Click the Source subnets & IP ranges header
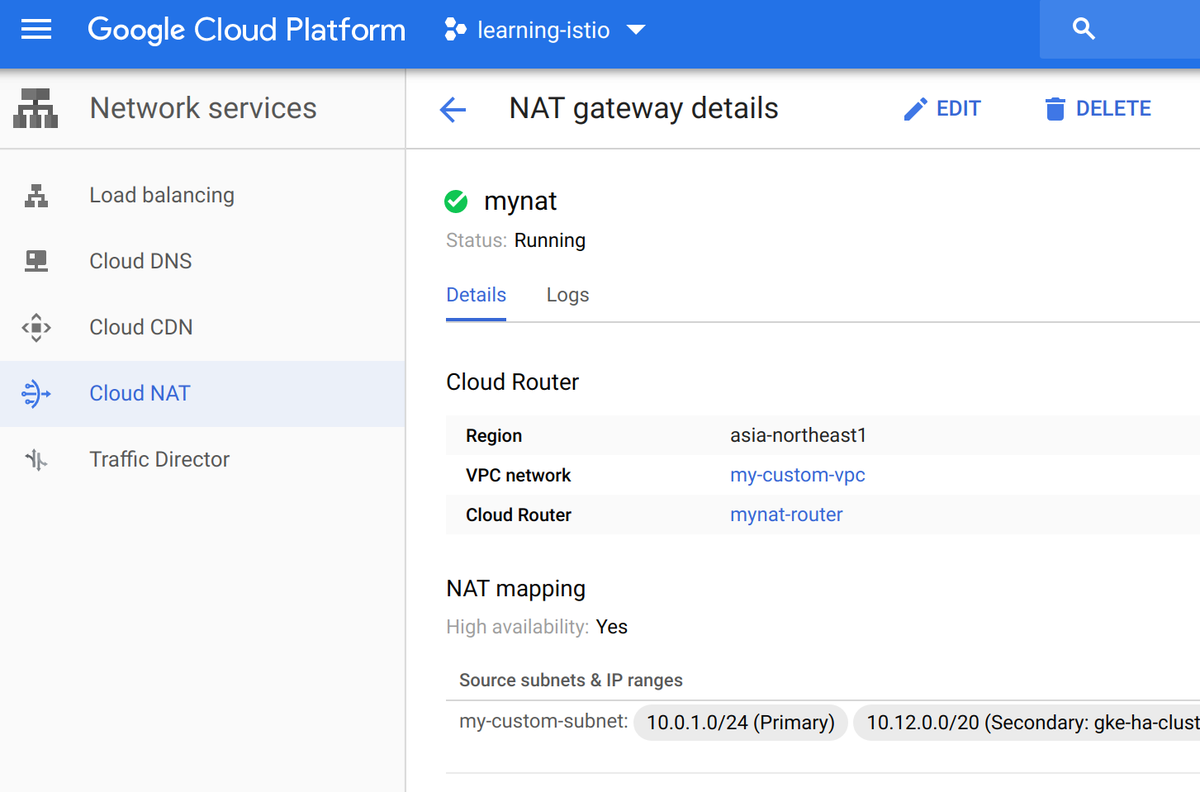 click(571, 680)
